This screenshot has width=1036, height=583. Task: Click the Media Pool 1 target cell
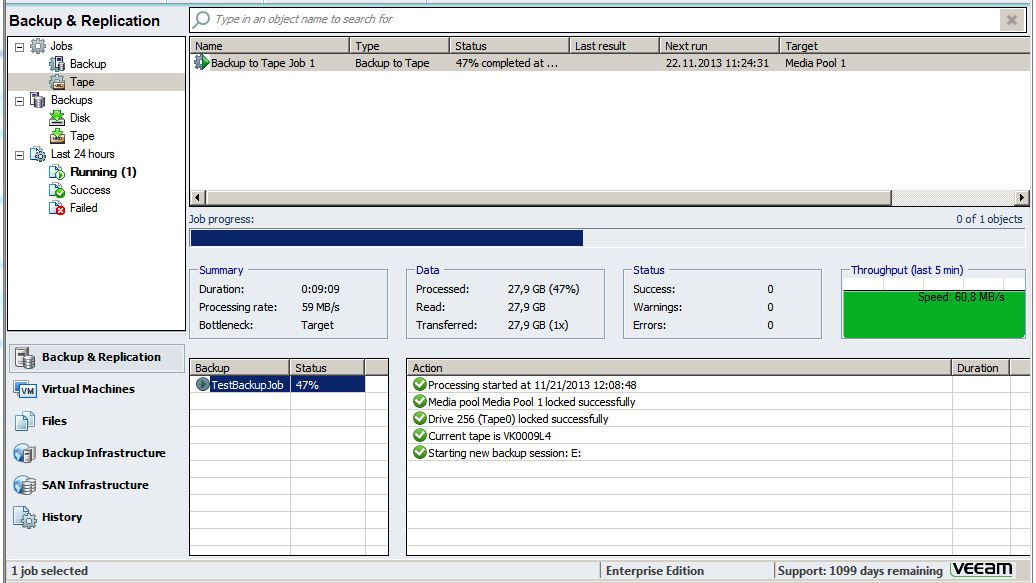click(x=815, y=63)
